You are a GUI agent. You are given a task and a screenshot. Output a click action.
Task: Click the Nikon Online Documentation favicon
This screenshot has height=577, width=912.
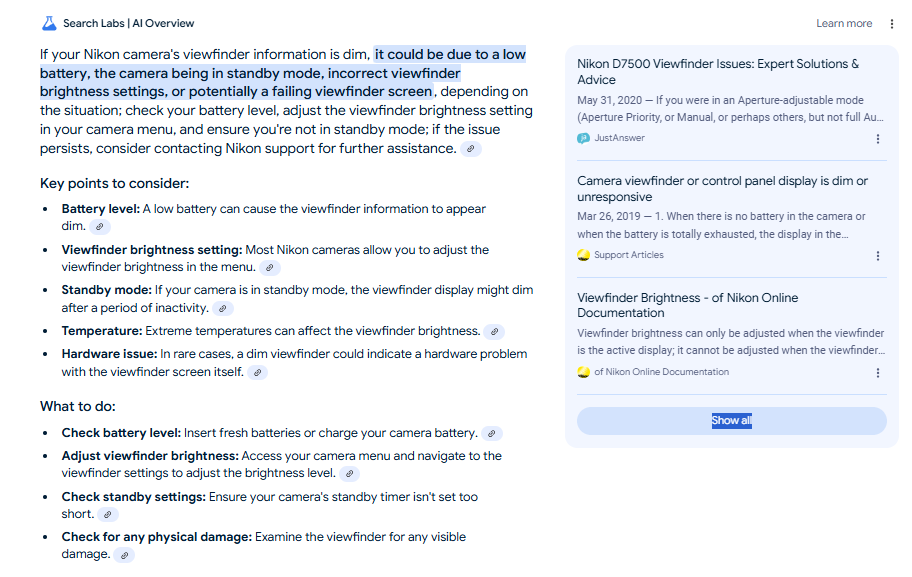pos(583,372)
